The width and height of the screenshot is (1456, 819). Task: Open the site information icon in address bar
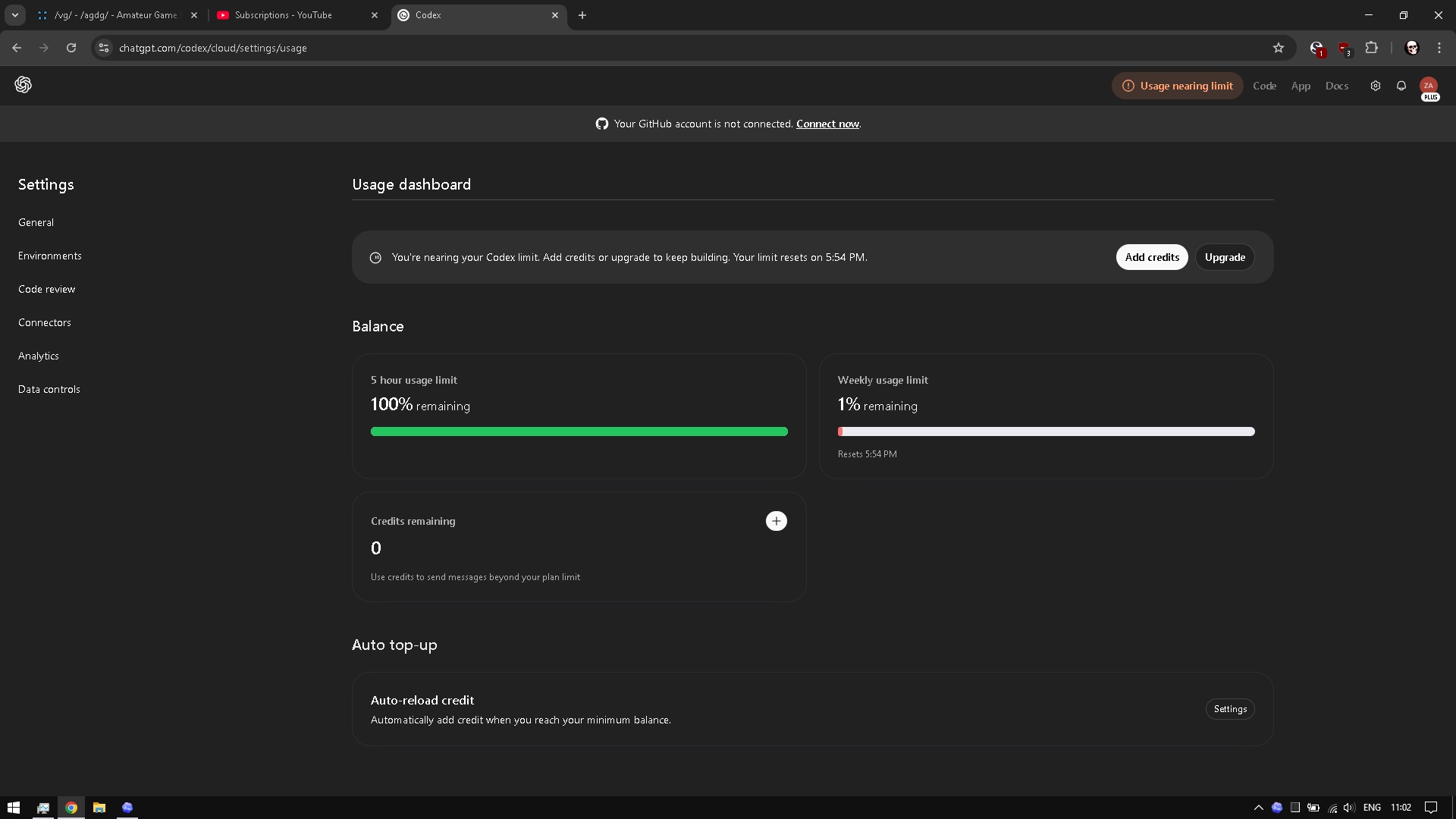[x=104, y=48]
